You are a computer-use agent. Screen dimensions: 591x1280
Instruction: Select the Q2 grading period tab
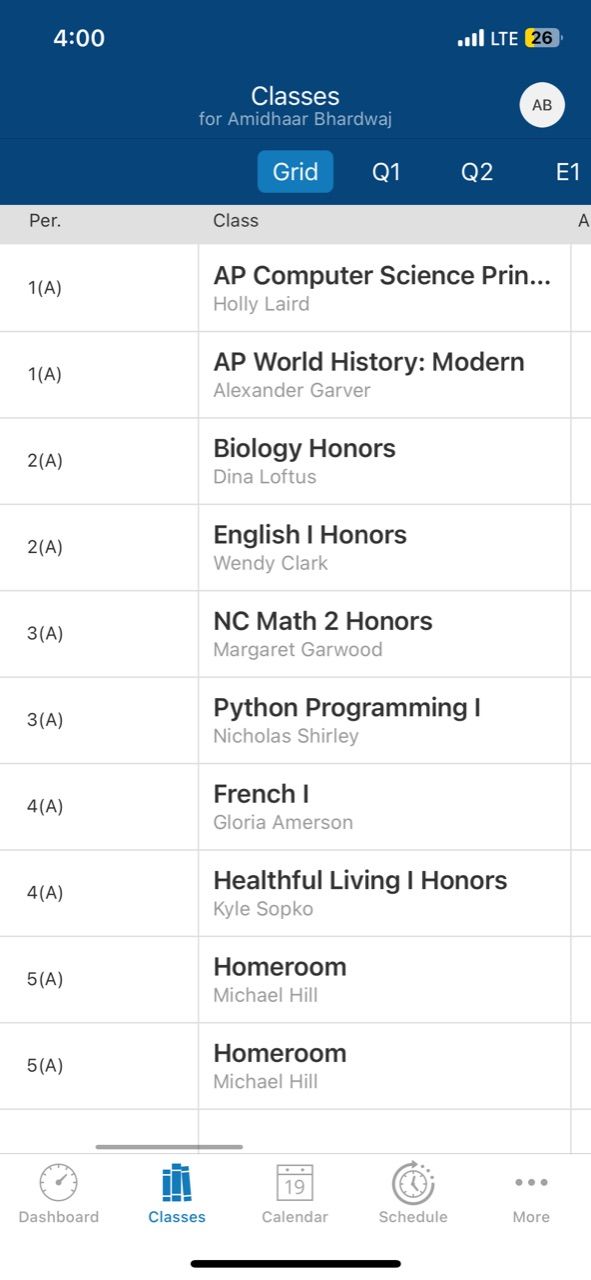[477, 172]
